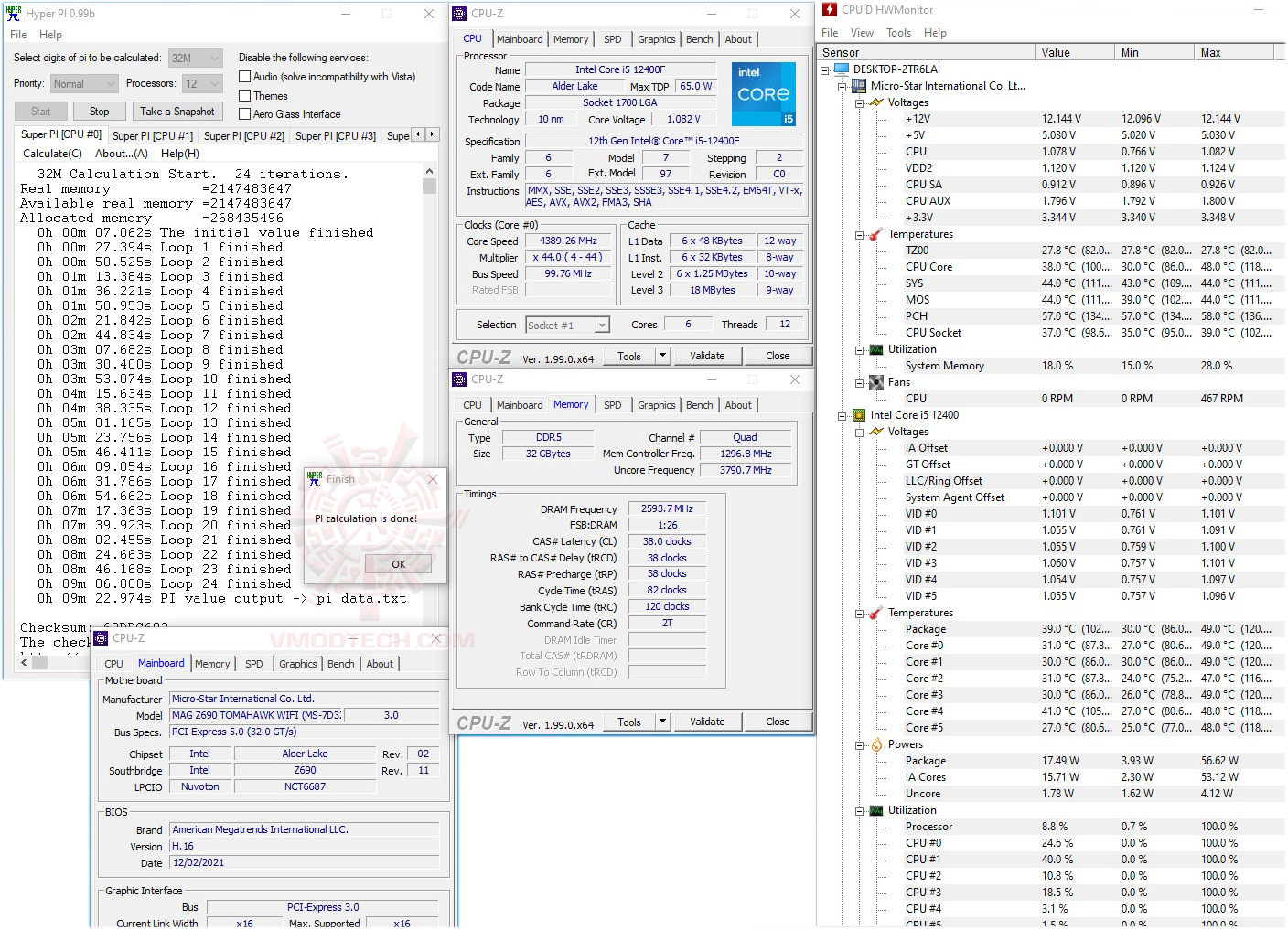The image size is (1288, 930).
Task: Collapse the Powers node in HWMonitor
Action: pos(860,744)
